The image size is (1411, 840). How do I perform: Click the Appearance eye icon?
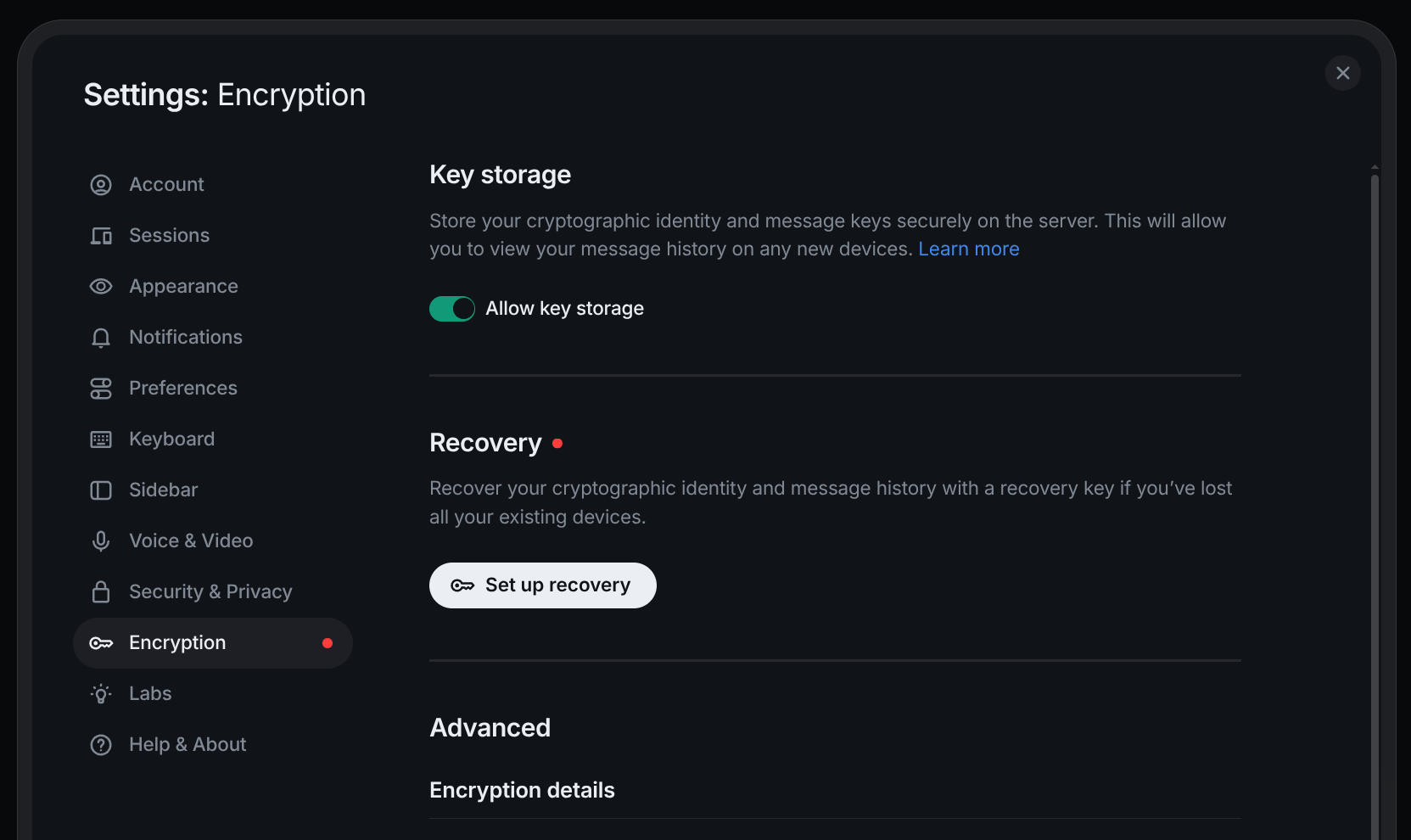[x=101, y=286]
